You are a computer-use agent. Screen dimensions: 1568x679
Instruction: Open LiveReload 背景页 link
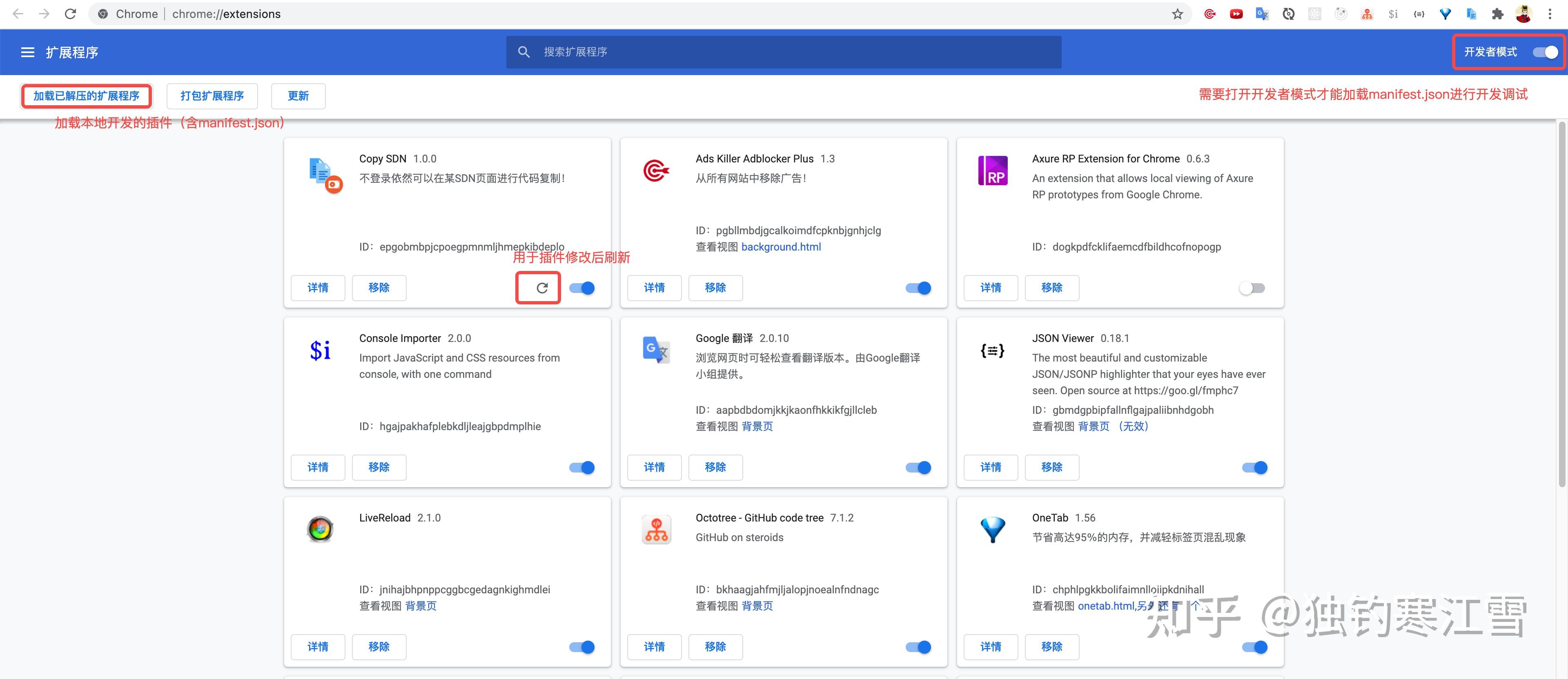tap(421, 606)
